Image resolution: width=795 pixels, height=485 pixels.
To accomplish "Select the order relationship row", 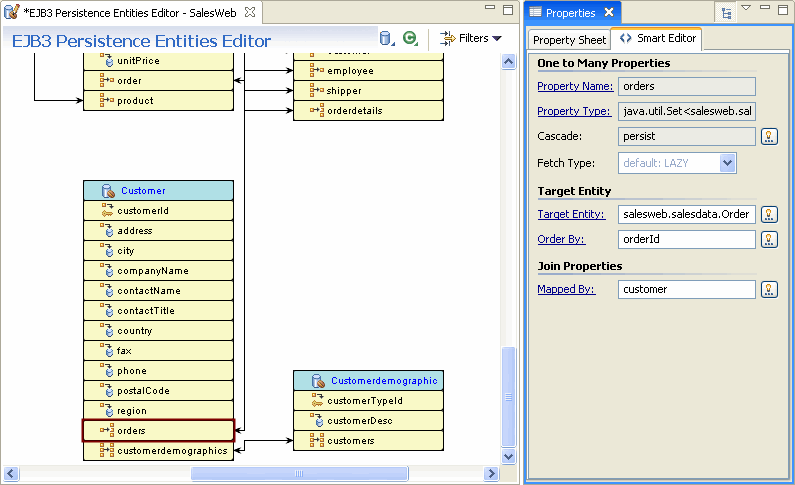I will [x=158, y=81].
